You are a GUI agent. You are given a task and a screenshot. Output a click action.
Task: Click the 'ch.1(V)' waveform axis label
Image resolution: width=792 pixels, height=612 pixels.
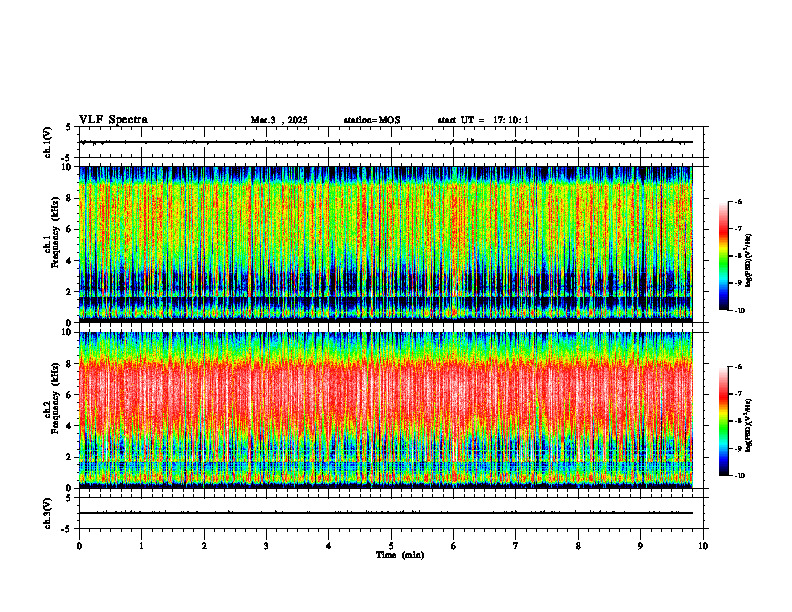47,142
